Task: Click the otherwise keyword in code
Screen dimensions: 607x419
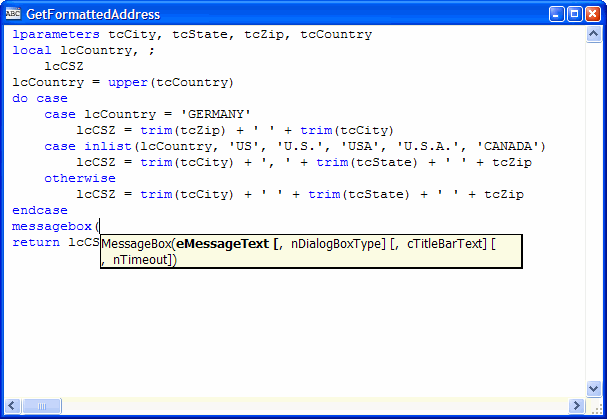Action: tap(79, 178)
